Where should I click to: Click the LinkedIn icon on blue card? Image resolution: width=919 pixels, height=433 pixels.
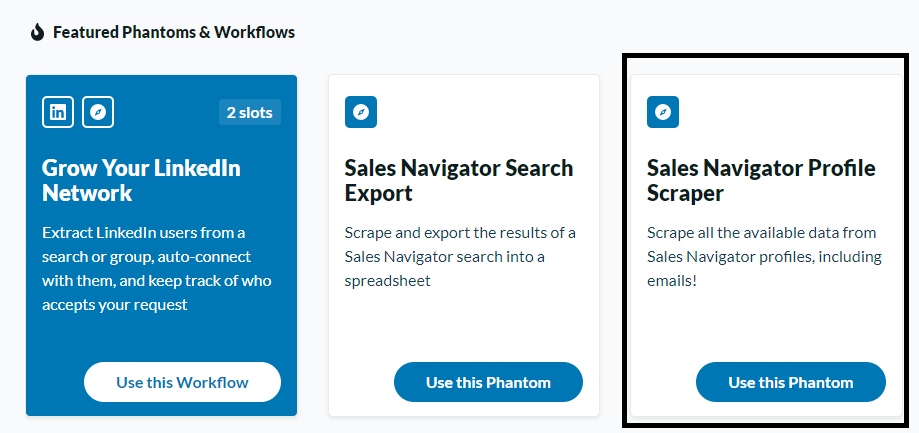(x=57, y=112)
